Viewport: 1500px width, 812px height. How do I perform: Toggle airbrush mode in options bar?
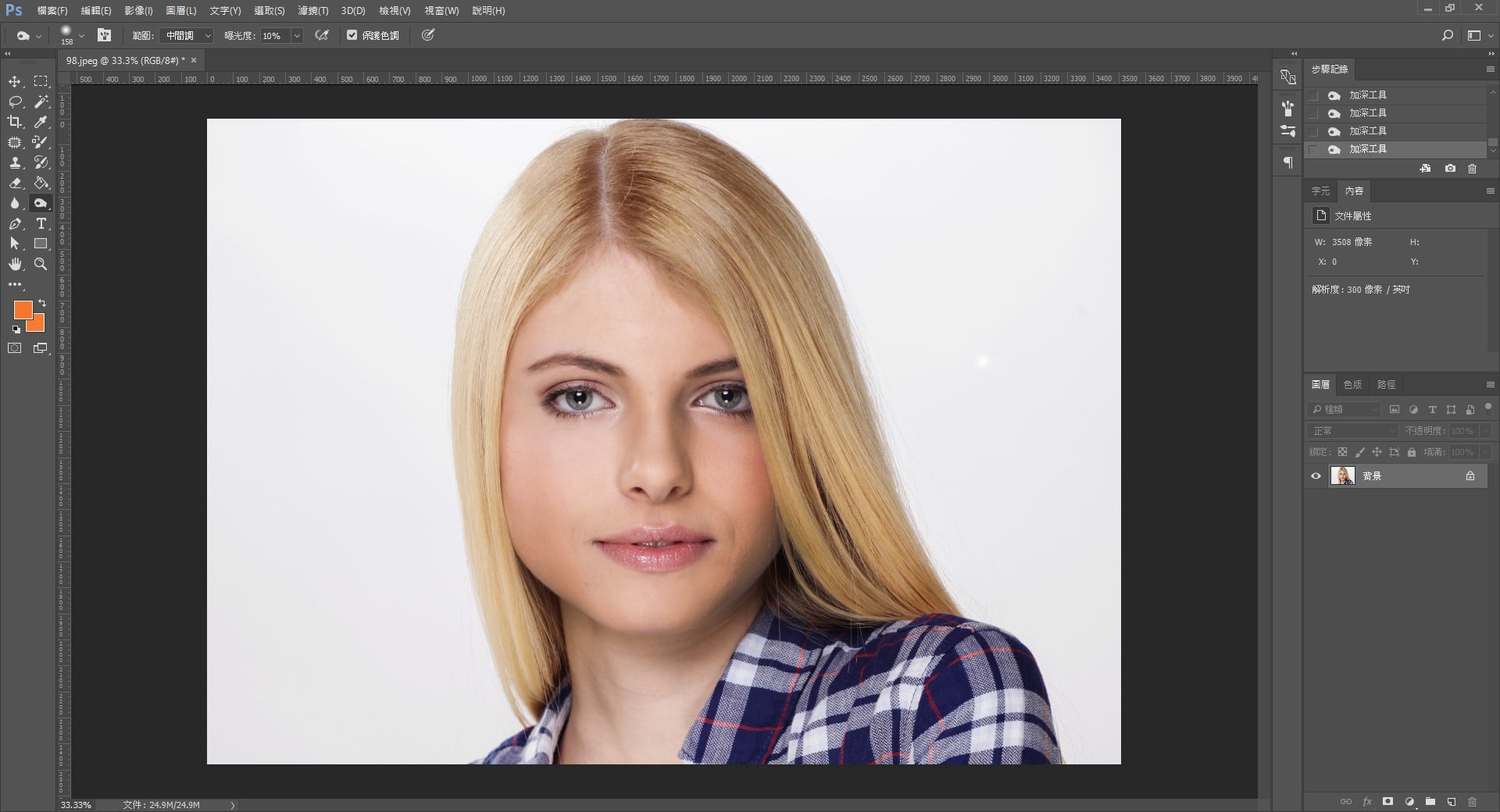[x=322, y=35]
